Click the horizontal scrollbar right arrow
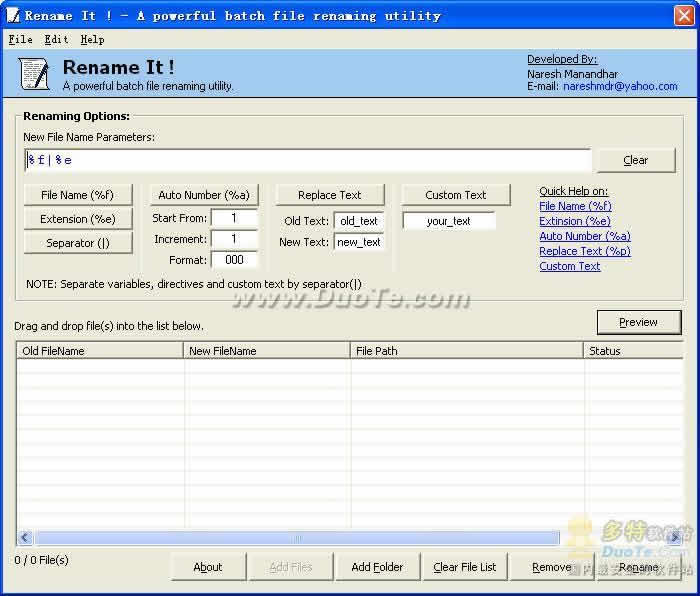Viewport: 700px width, 596px height. tap(675, 538)
